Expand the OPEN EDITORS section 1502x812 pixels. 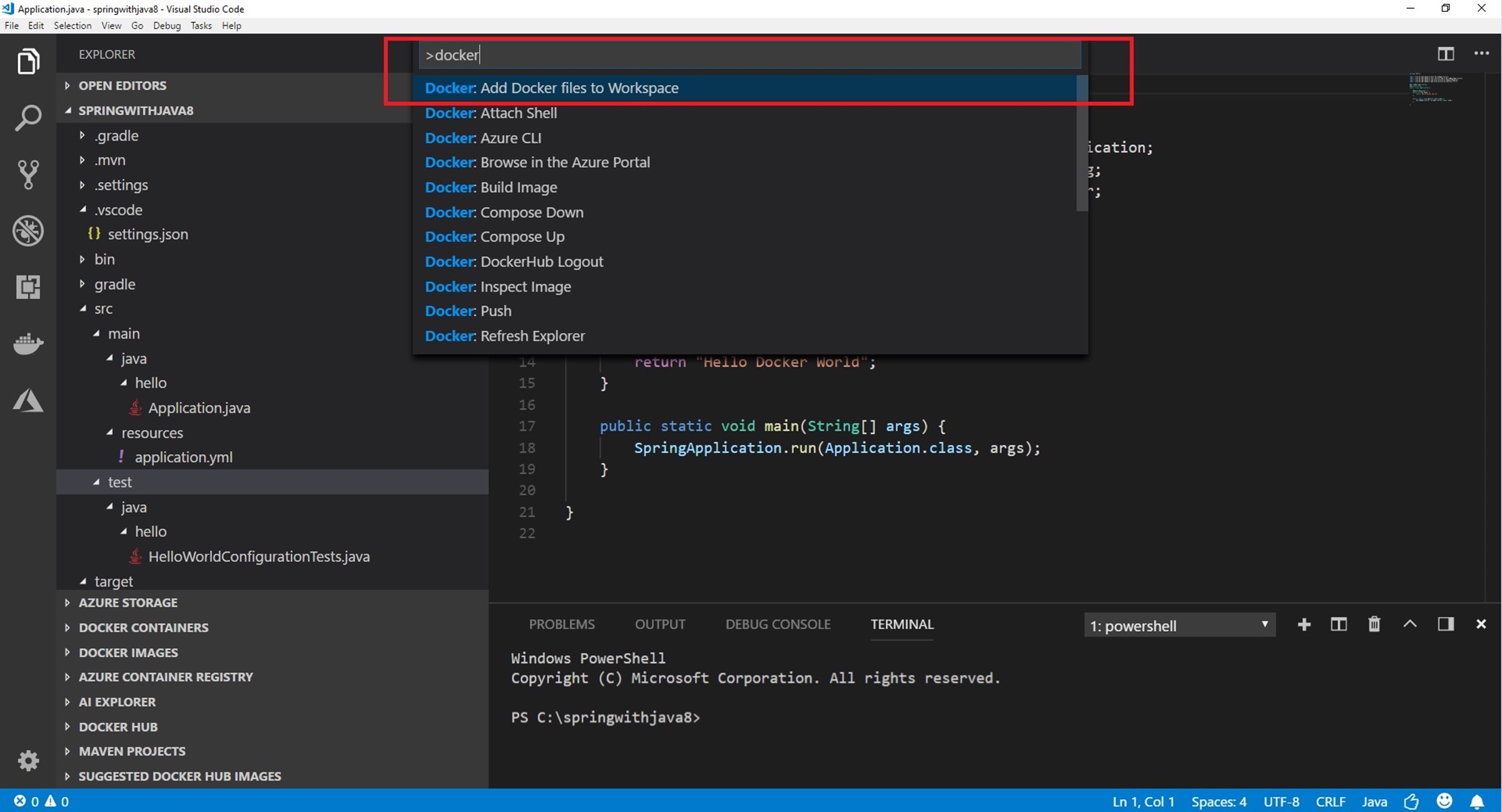(x=122, y=85)
